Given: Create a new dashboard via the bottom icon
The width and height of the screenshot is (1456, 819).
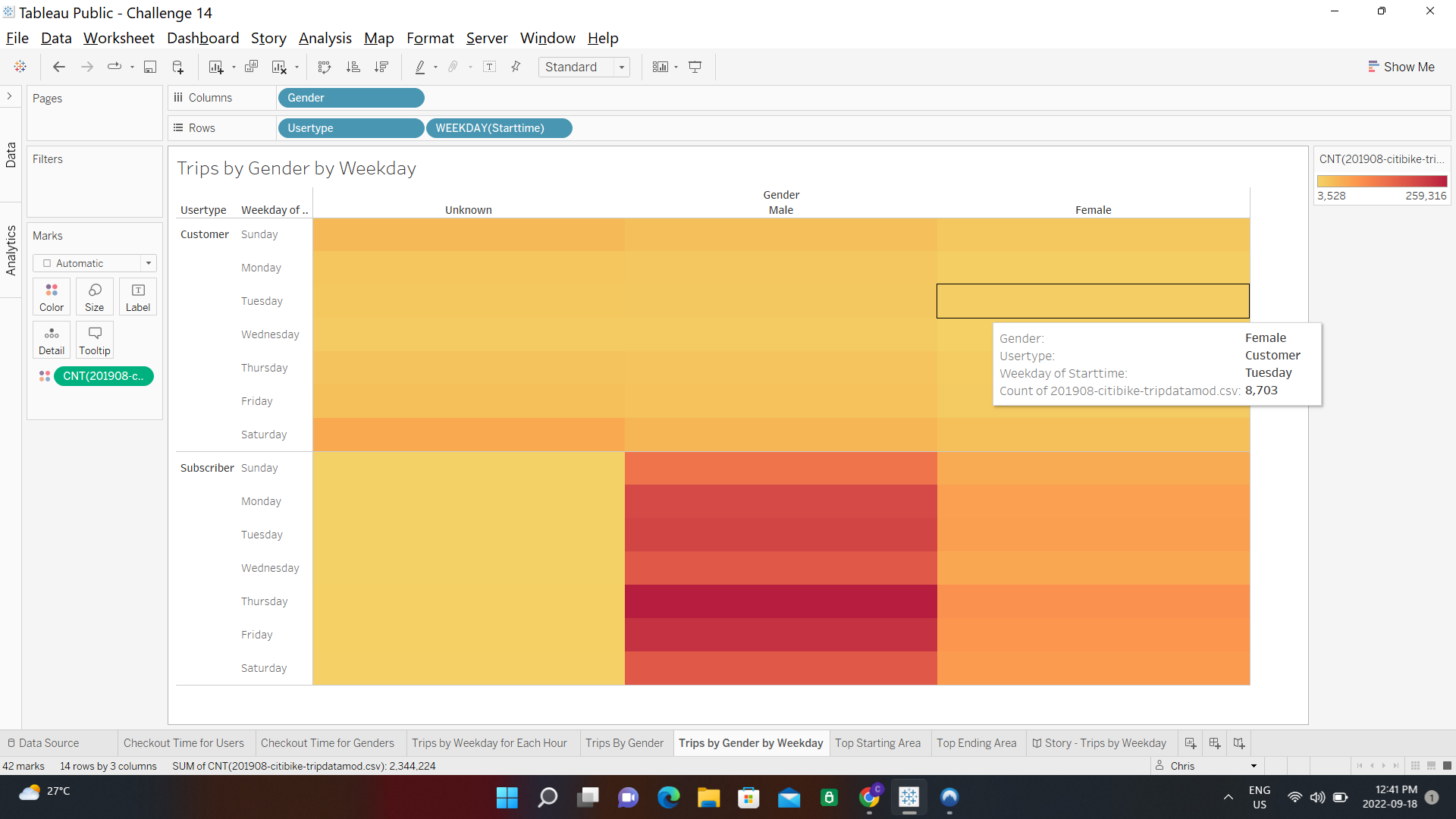Looking at the screenshot, I should click(x=1214, y=743).
